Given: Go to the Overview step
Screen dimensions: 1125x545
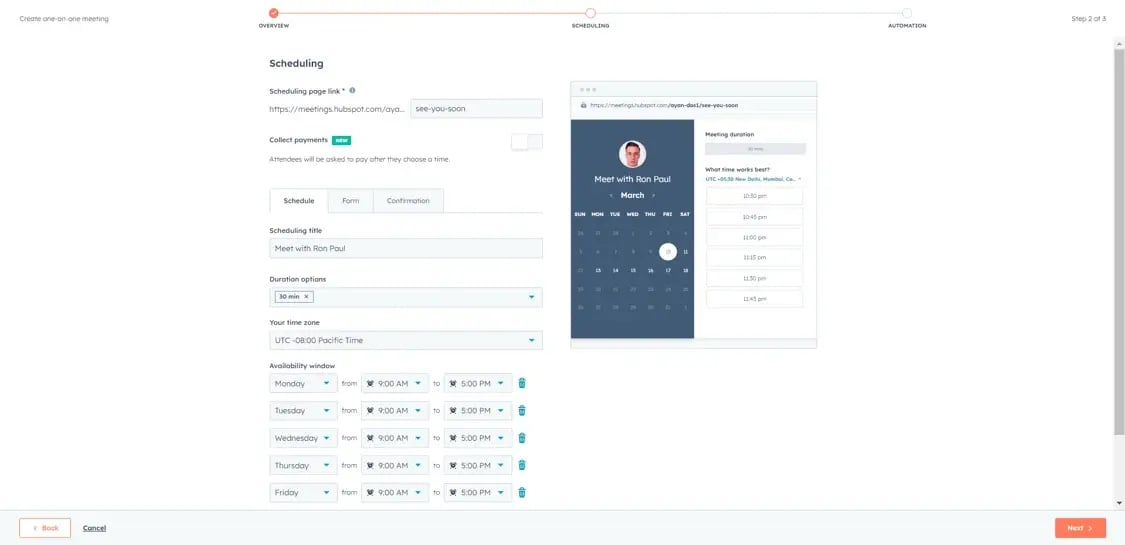Looking at the screenshot, I should [x=273, y=13].
